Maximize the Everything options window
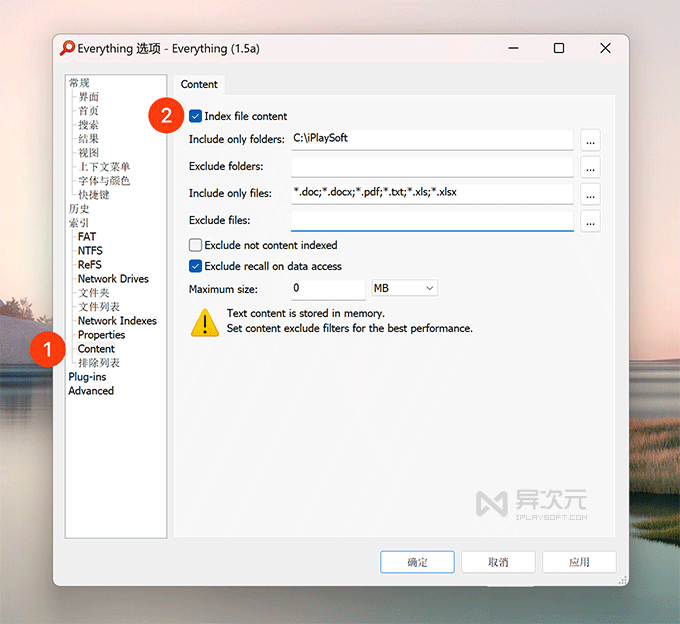This screenshot has width=680, height=624. point(559,48)
